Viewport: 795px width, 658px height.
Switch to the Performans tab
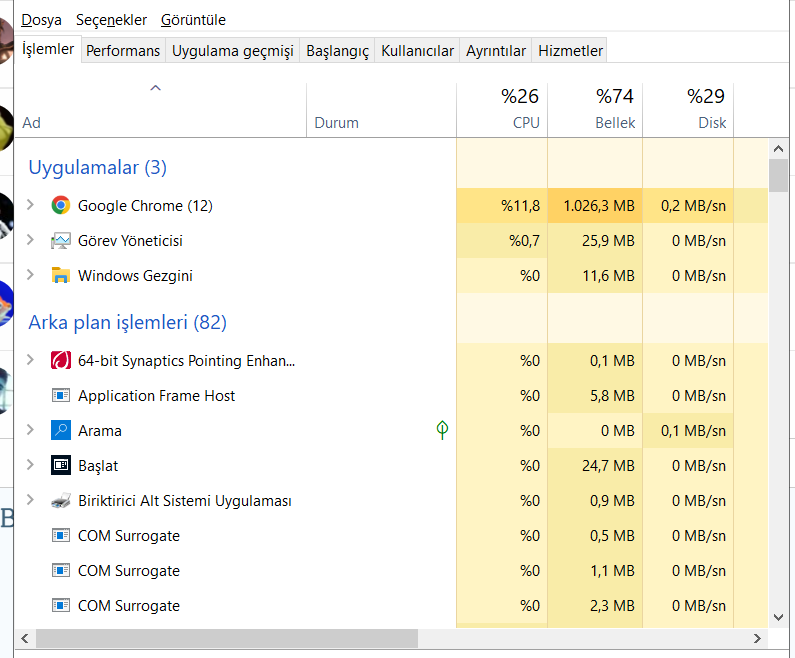123,50
